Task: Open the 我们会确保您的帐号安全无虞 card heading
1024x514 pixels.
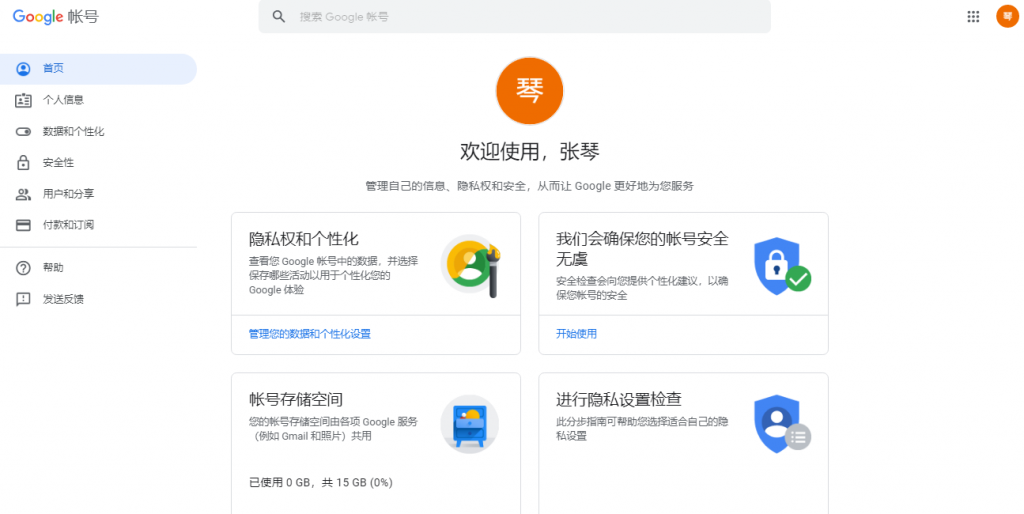Action: tap(642, 249)
